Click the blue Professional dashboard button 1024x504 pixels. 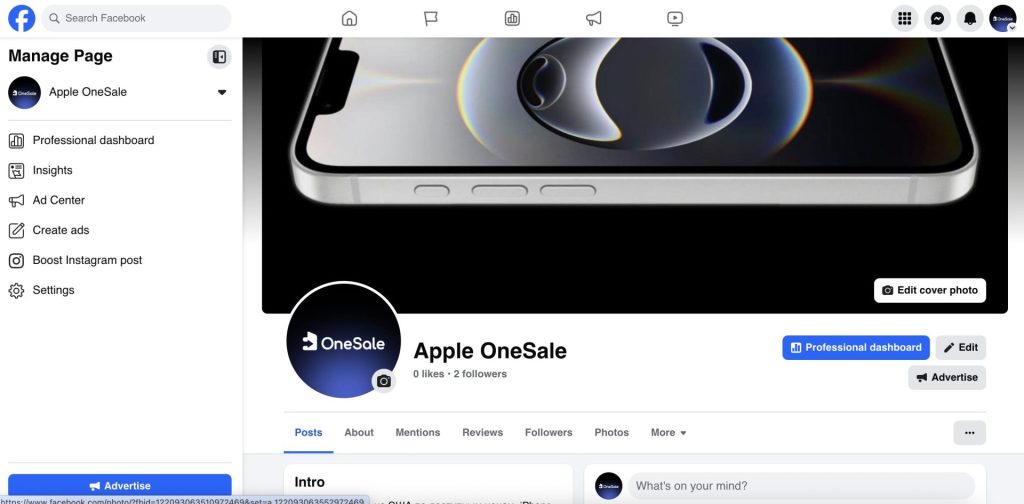856,347
